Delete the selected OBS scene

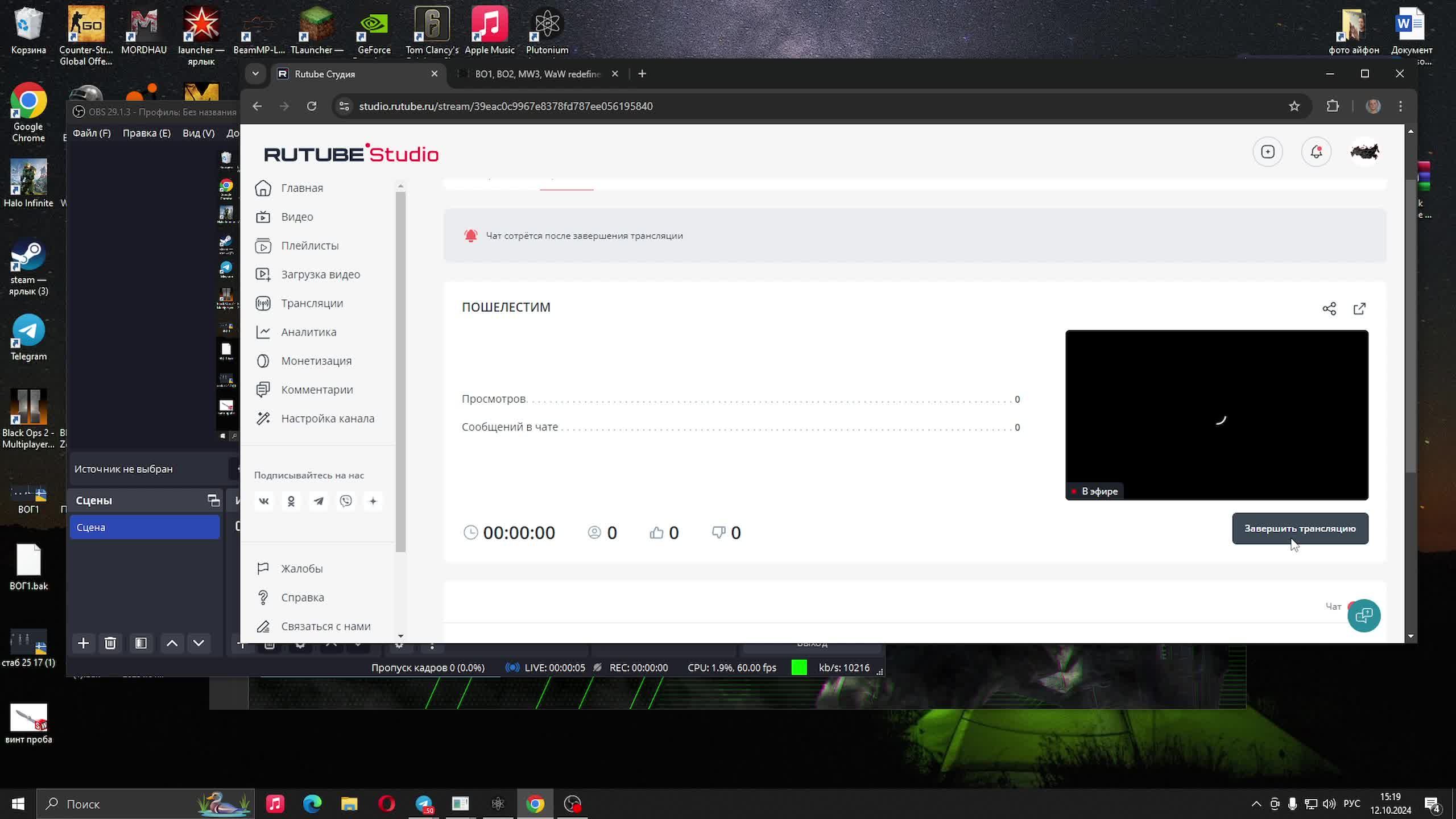coord(110,643)
